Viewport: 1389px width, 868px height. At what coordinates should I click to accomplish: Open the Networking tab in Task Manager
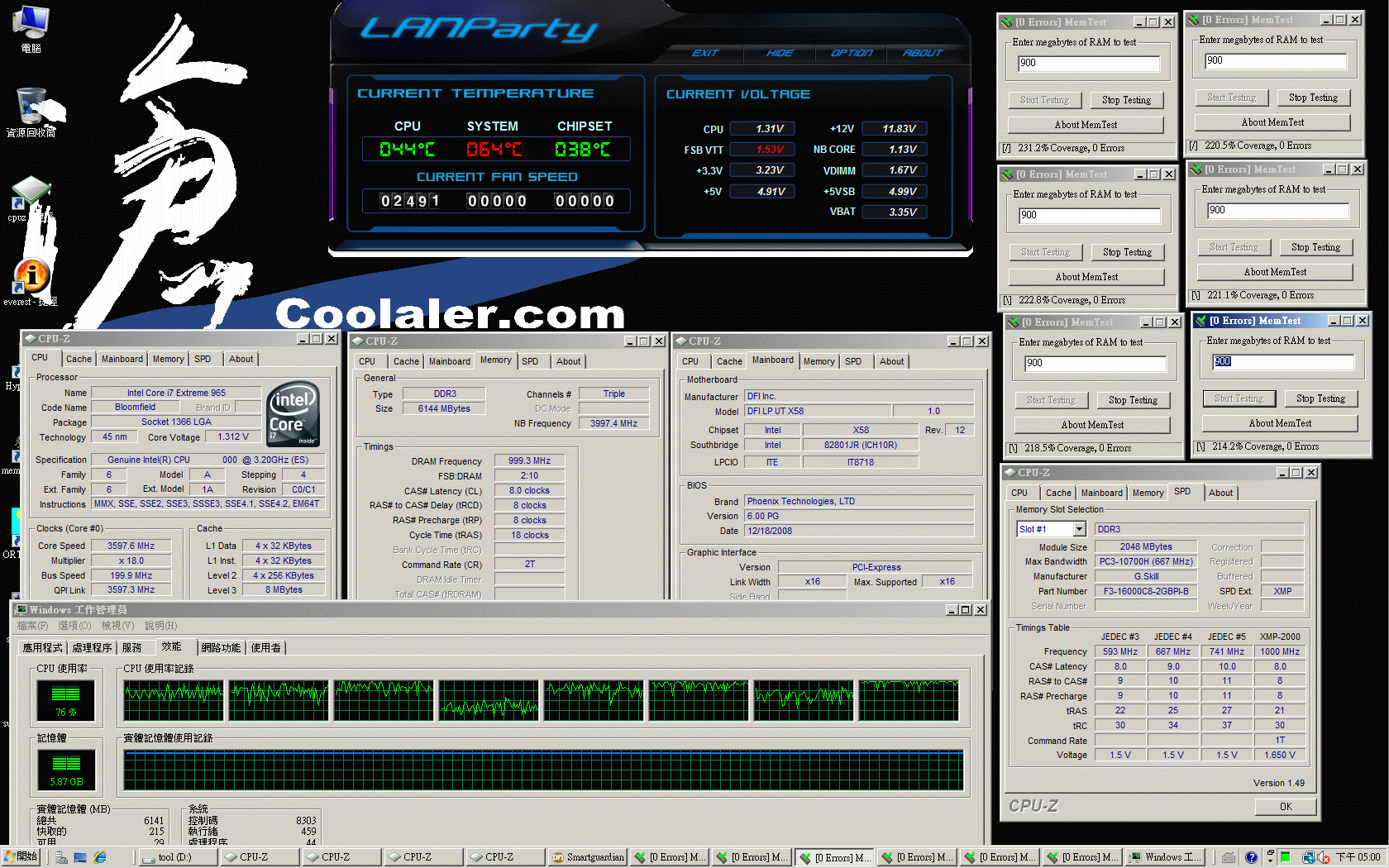221,648
